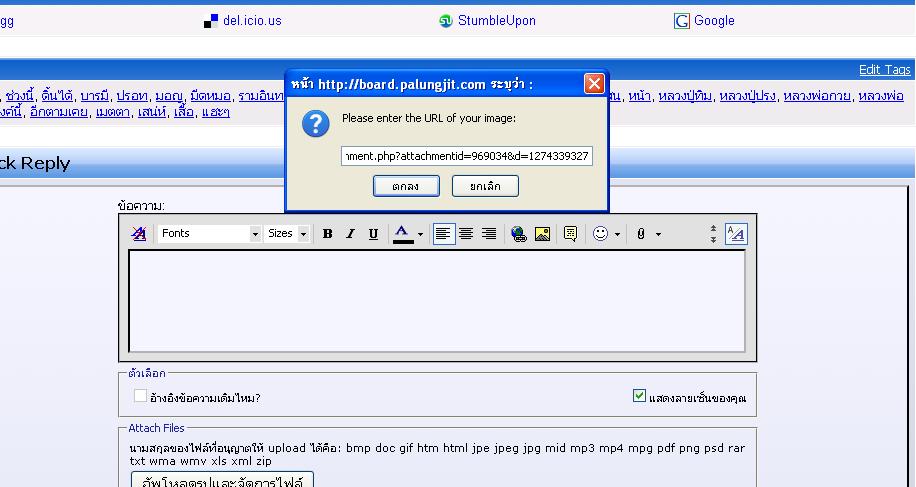This screenshot has width=916, height=487.
Task: Open the text color picker arrow
Action: pyautogui.click(x=420, y=234)
